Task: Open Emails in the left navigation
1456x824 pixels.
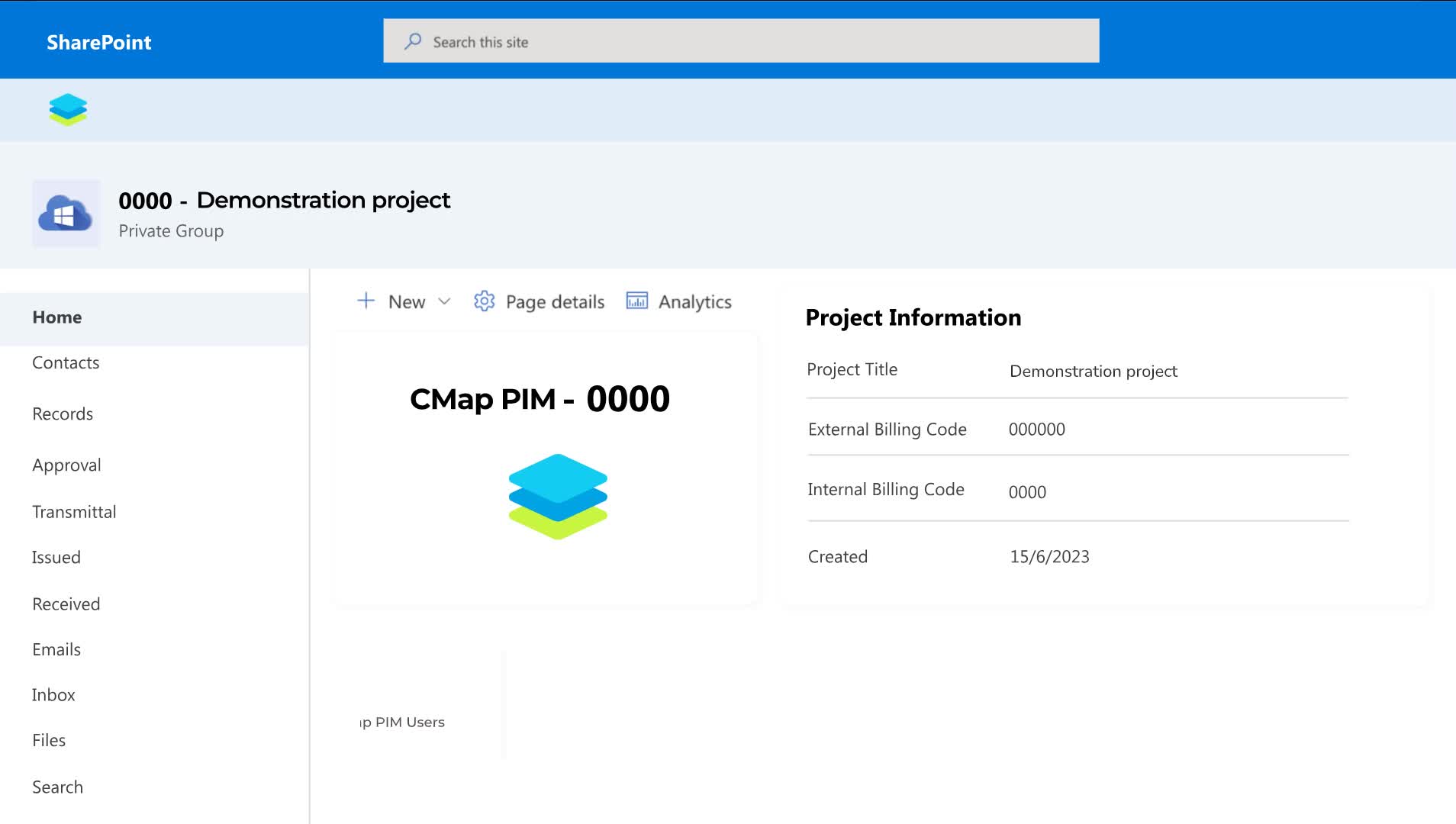Action: pyautogui.click(x=56, y=649)
